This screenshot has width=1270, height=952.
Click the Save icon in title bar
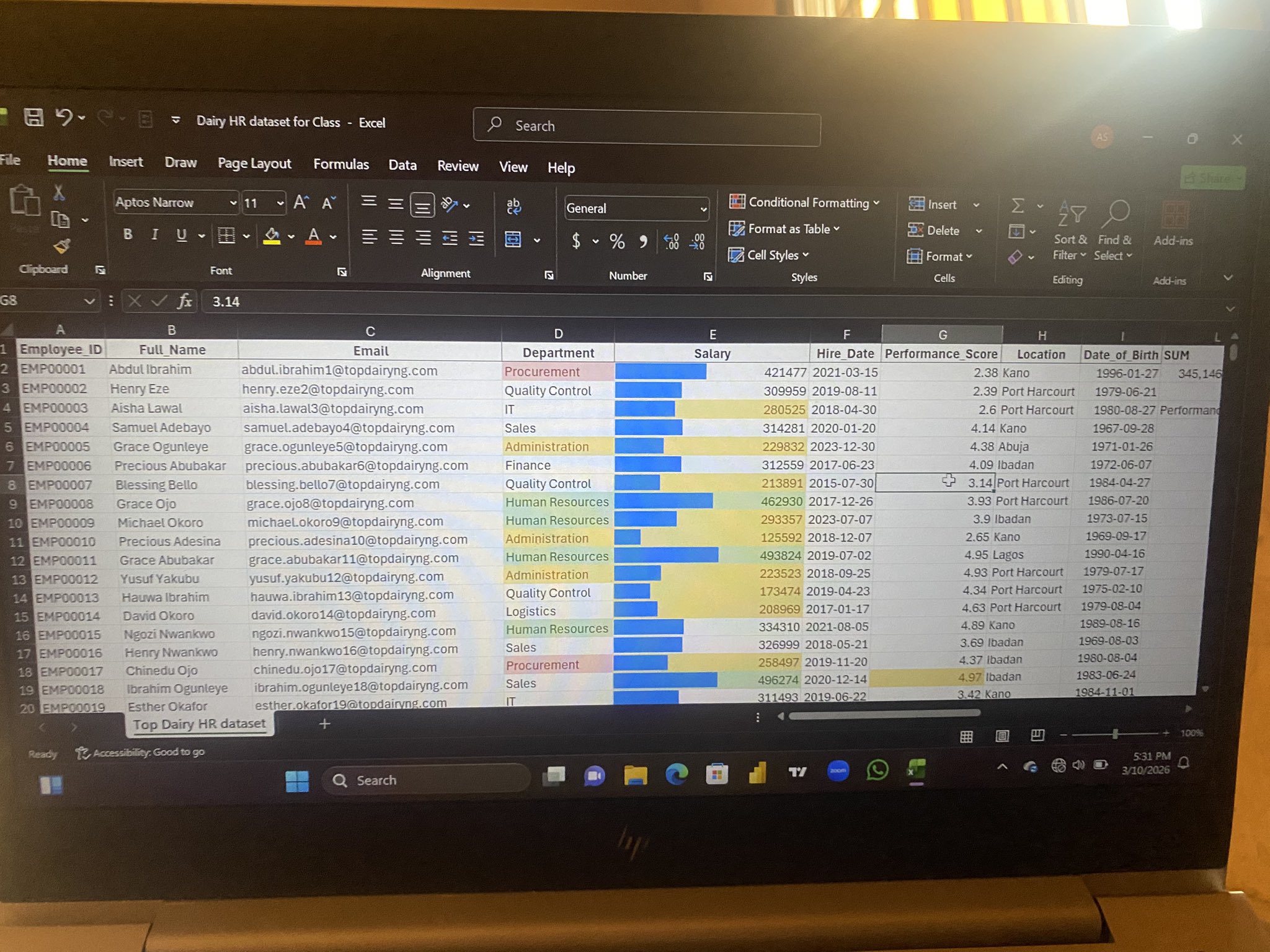33,118
